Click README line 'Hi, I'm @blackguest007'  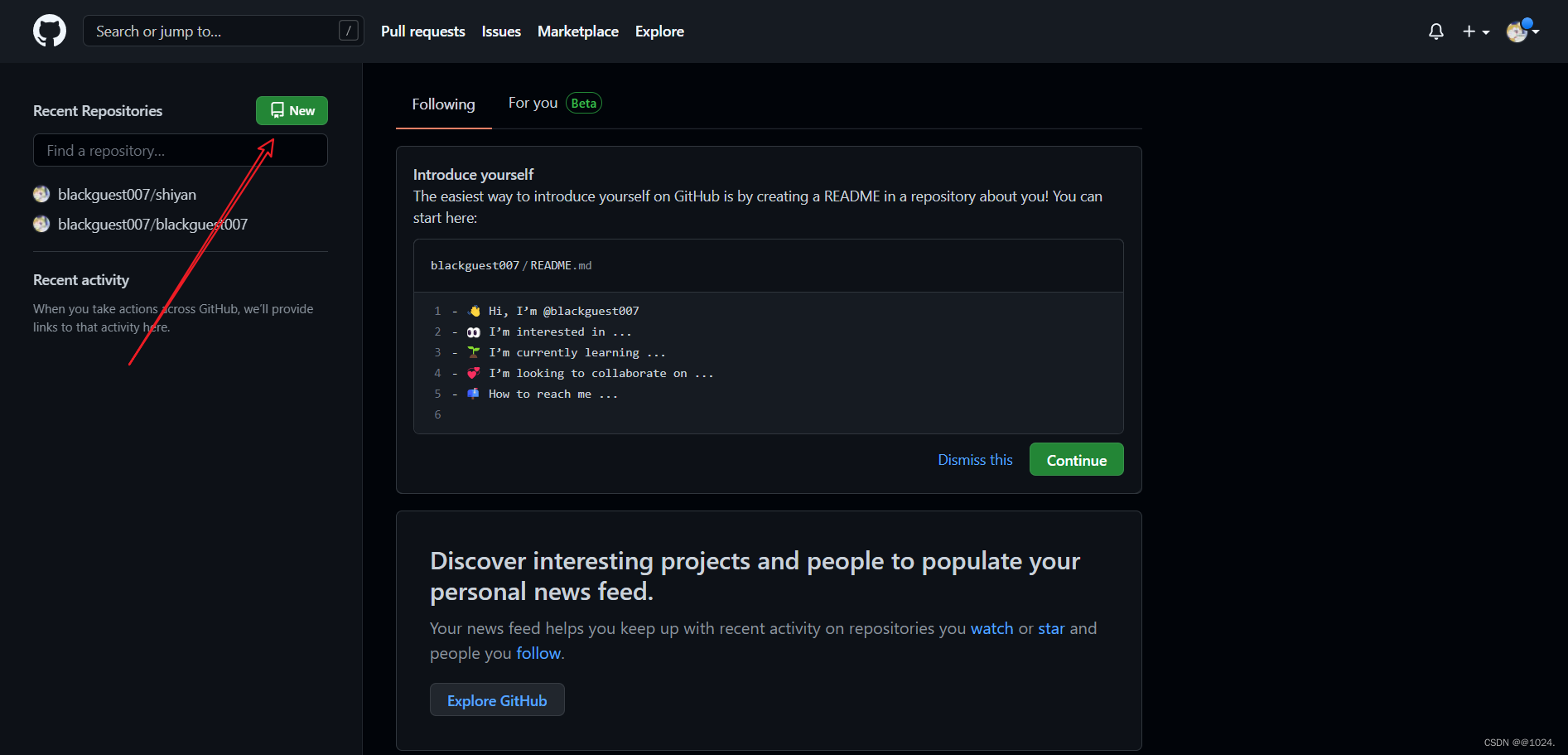563,311
